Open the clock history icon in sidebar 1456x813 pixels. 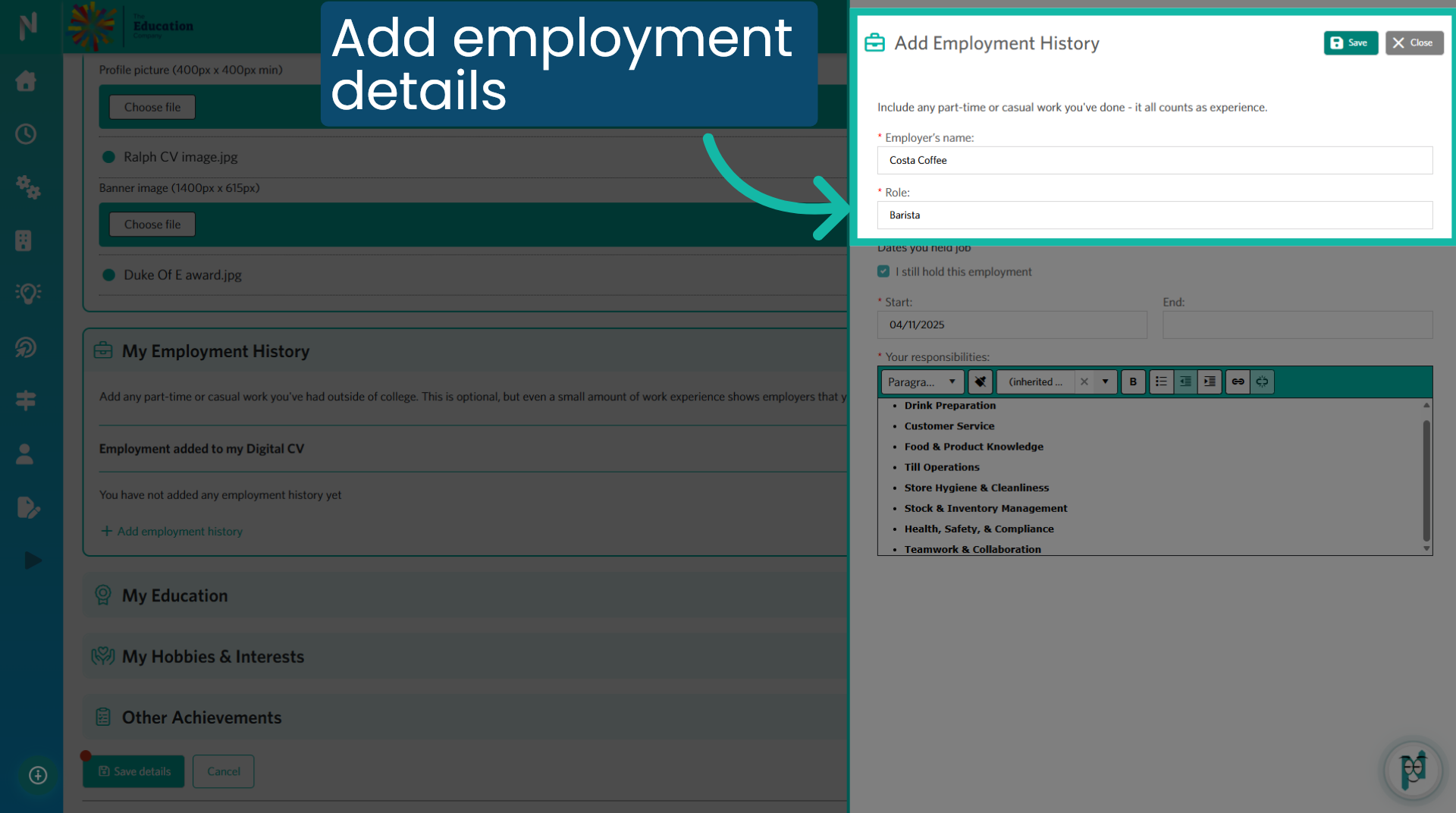pyautogui.click(x=26, y=134)
